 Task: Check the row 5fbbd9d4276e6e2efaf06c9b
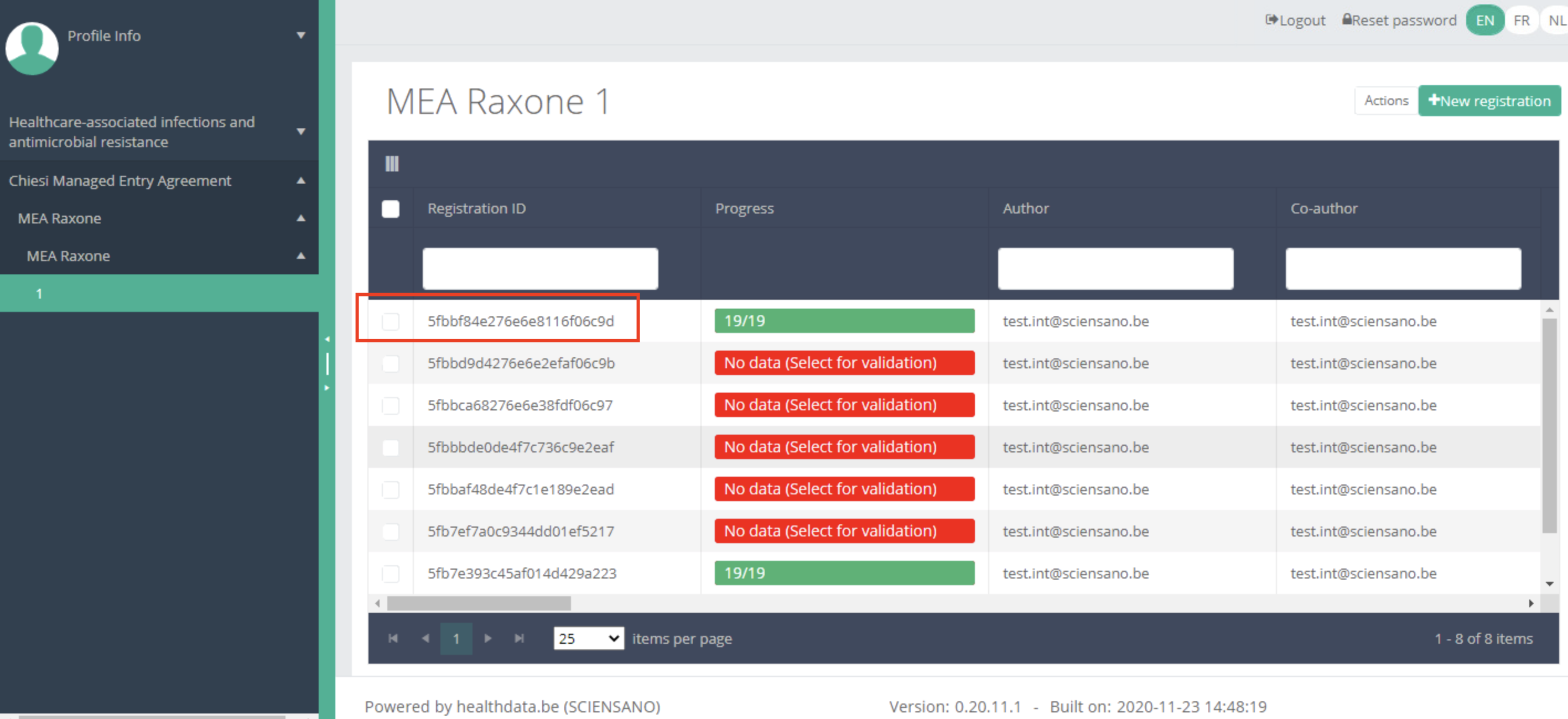[391, 363]
